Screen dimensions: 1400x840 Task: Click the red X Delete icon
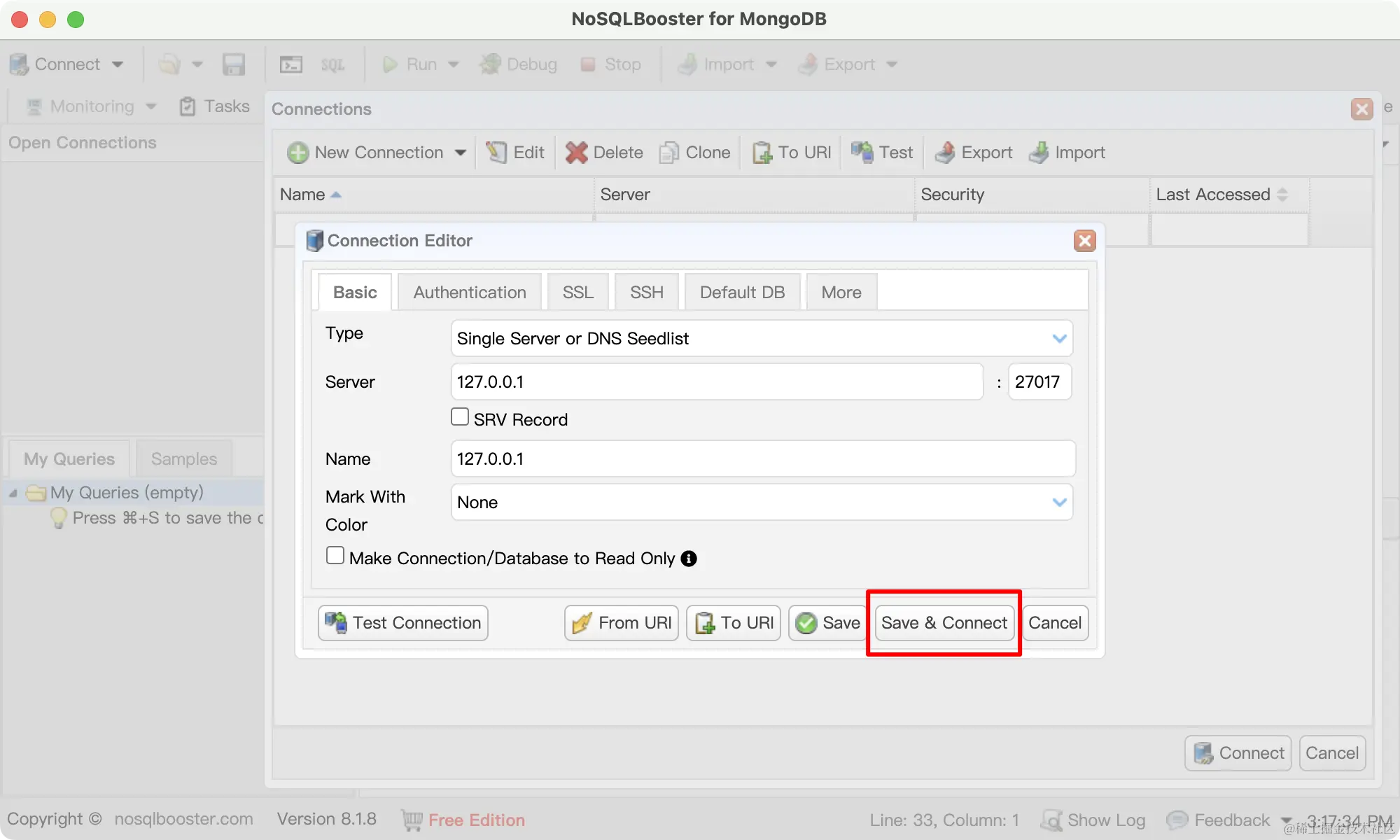click(x=576, y=152)
